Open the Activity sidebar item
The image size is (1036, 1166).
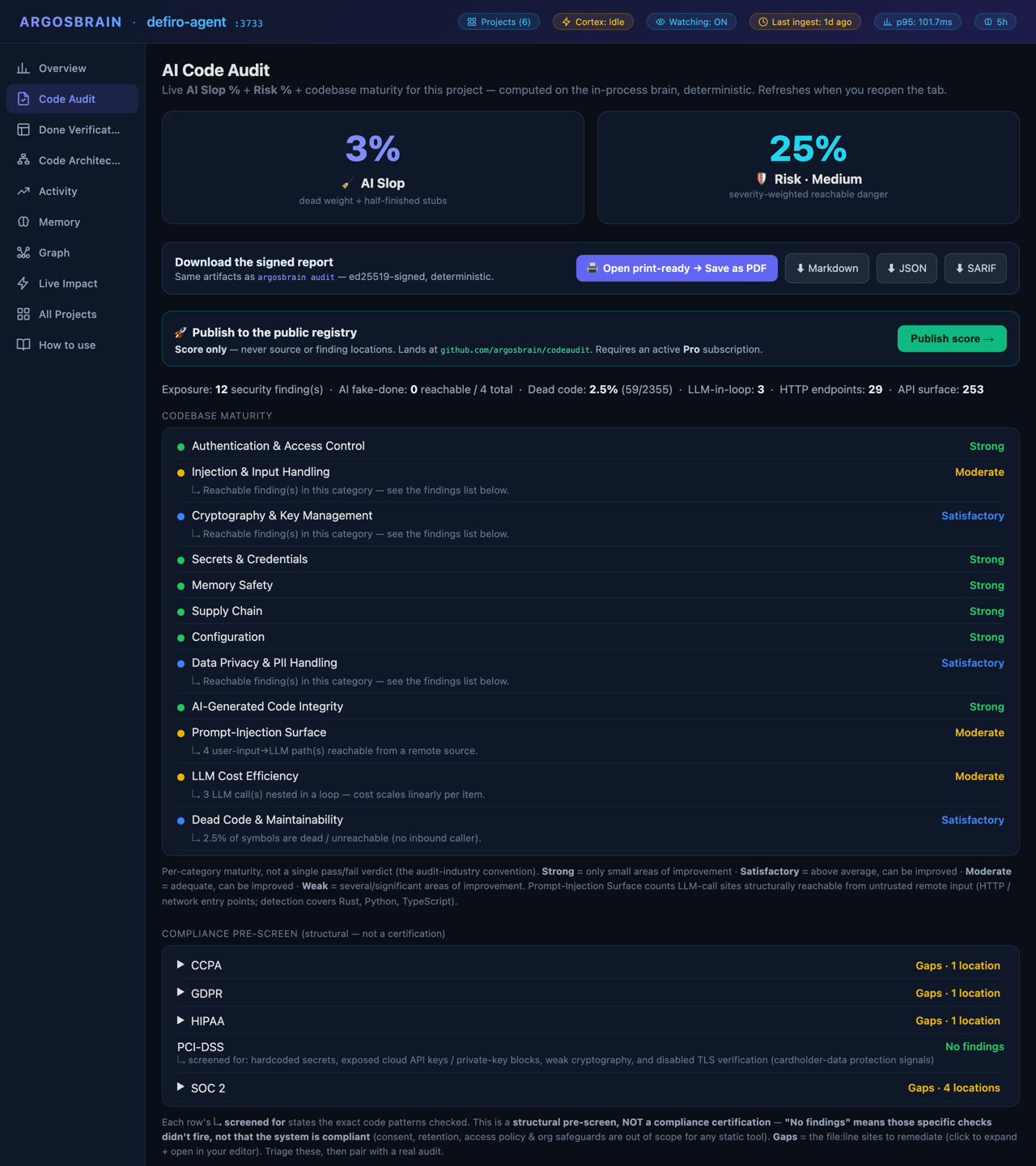tap(72, 191)
